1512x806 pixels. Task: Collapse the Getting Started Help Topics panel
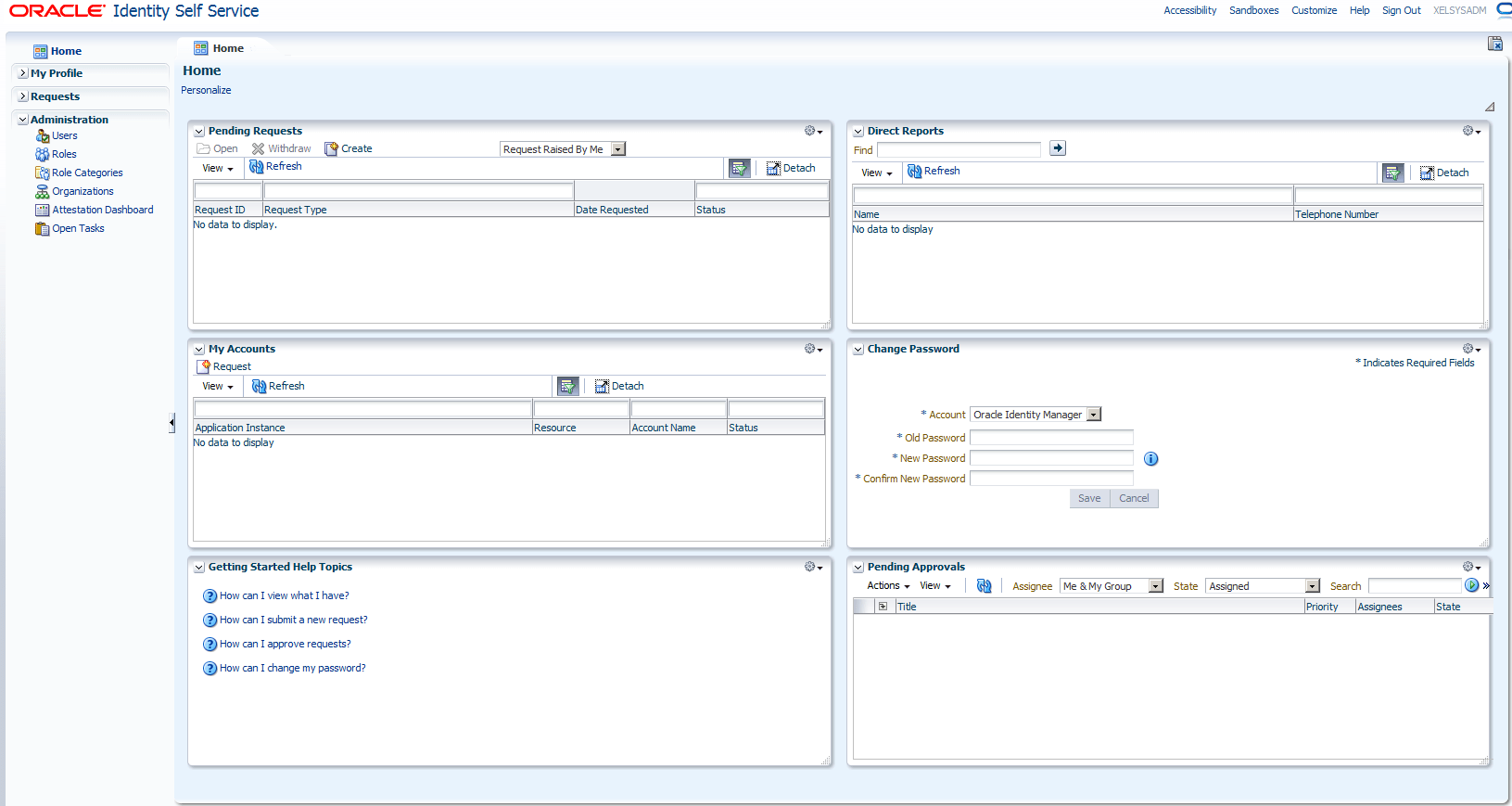199,568
